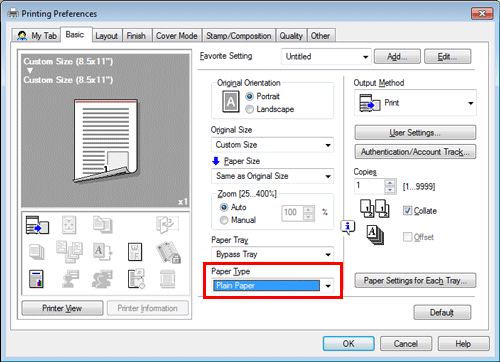This screenshot has width=500, height=362.
Task: Toggle the Collate checkbox
Action: [407, 210]
